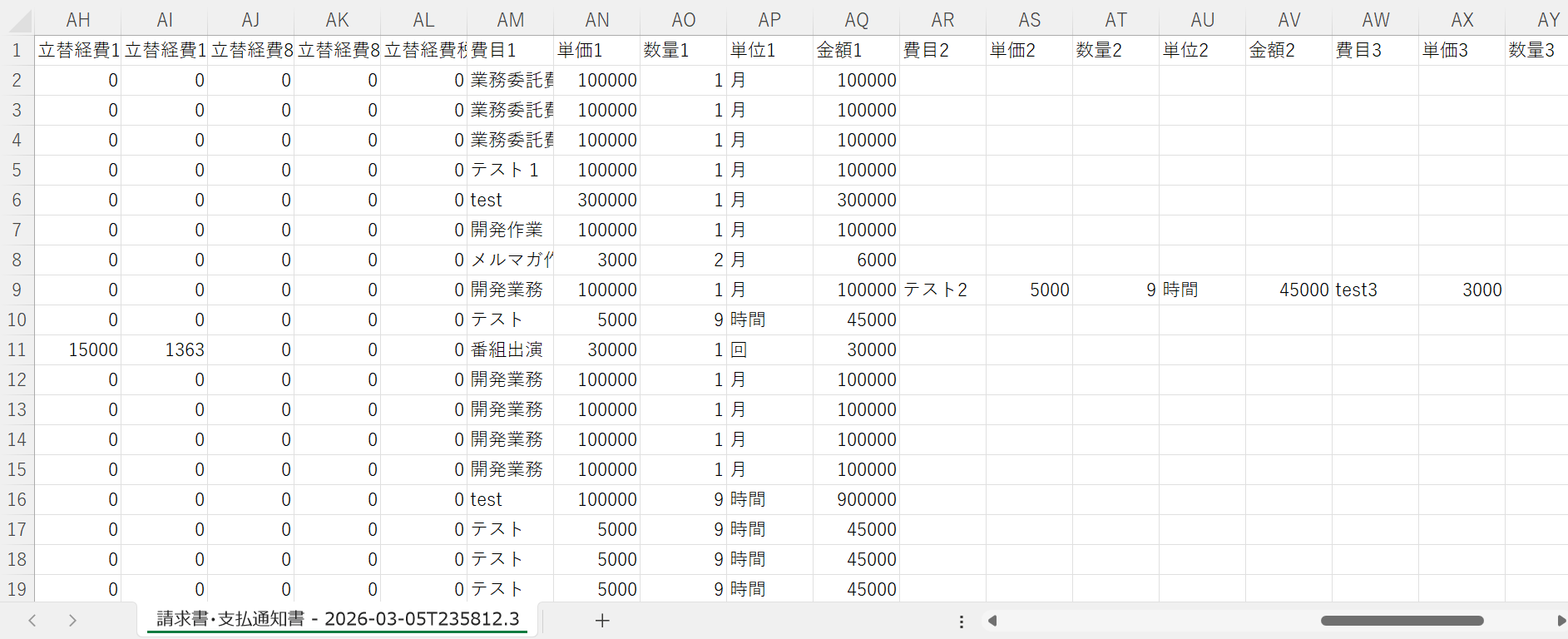Select column AT header
This screenshot has width=1568, height=639.
1116,20
